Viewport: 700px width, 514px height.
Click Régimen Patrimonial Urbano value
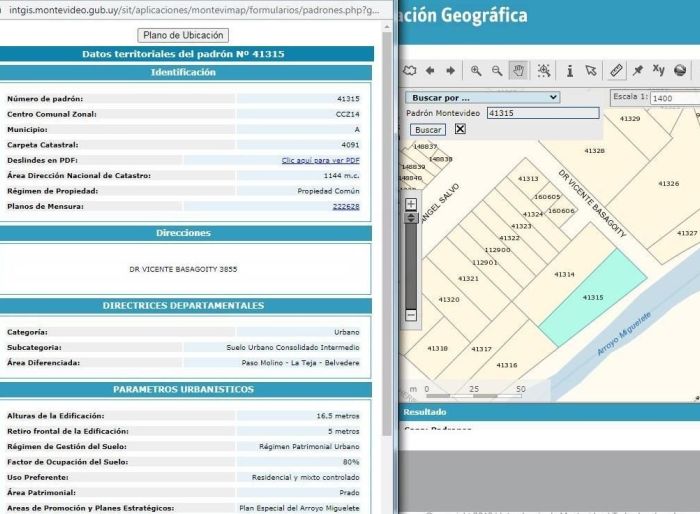pos(309,447)
